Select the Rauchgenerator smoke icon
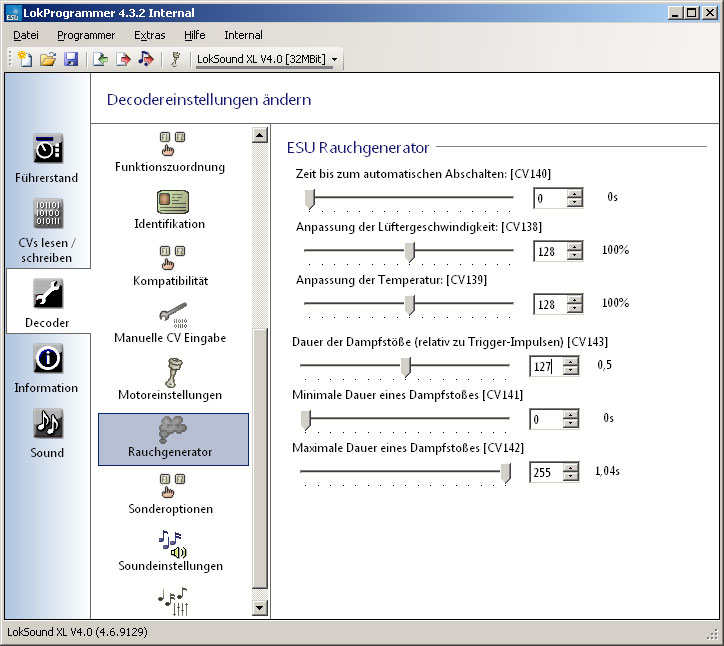724x646 pixels. coord(173,429)
